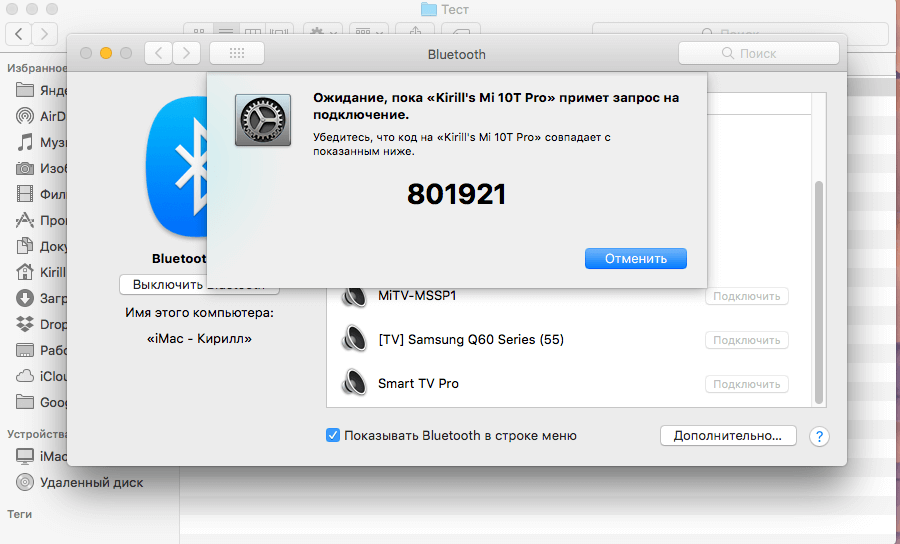Go forward in System Preferences

tap(187, 53)
